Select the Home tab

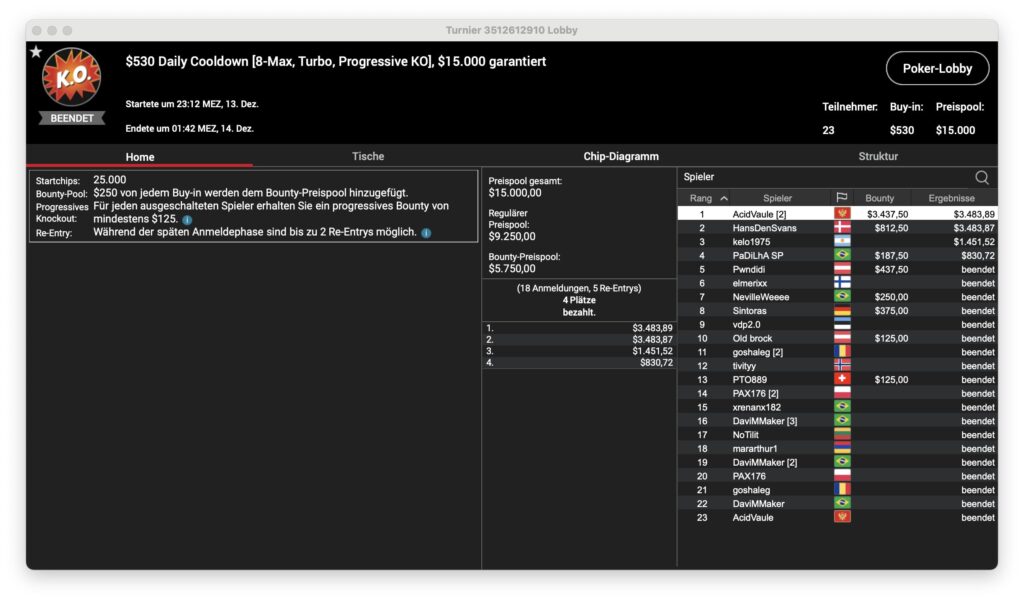[139, 157]
